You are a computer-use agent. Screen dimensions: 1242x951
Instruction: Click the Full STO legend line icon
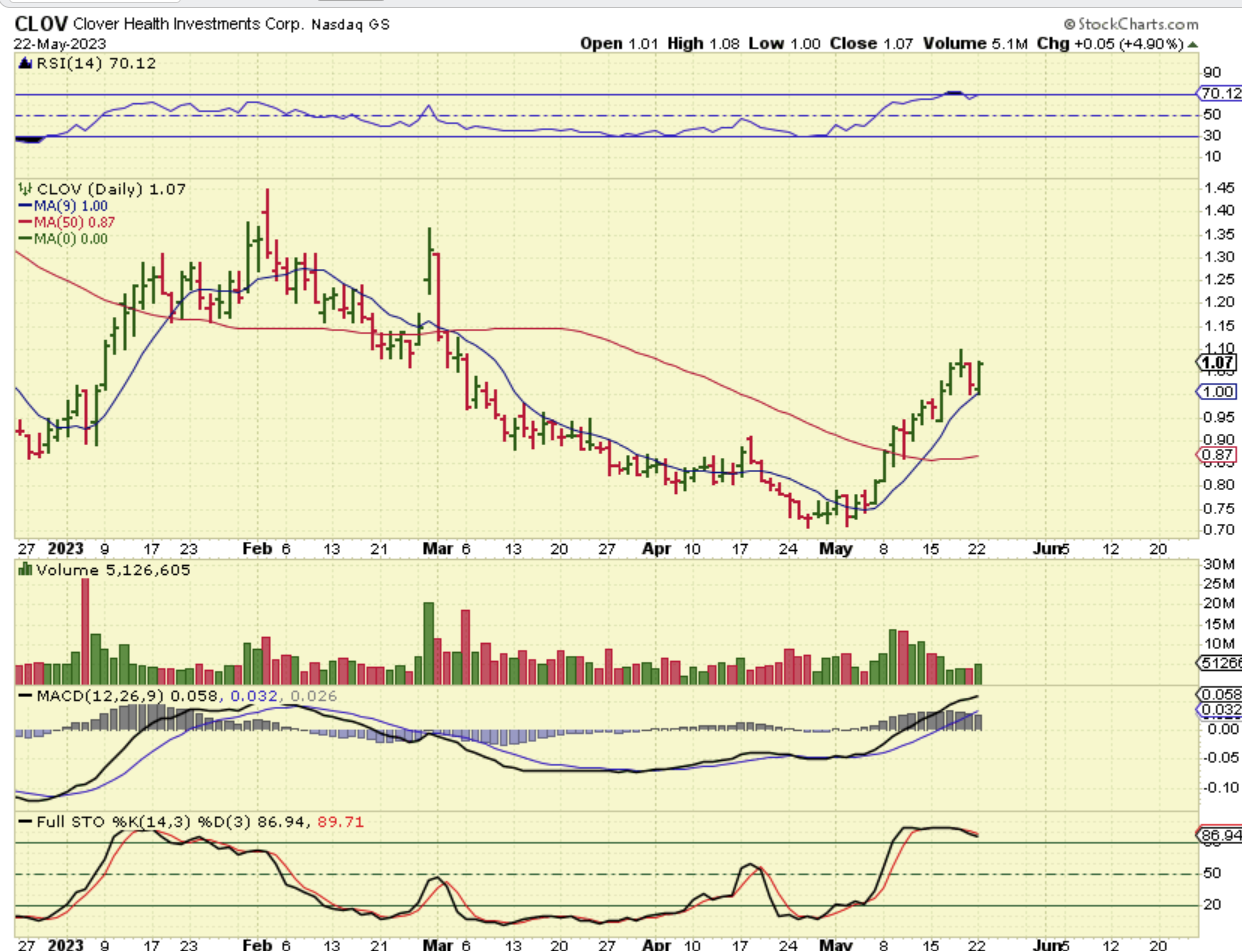[24, 821]
